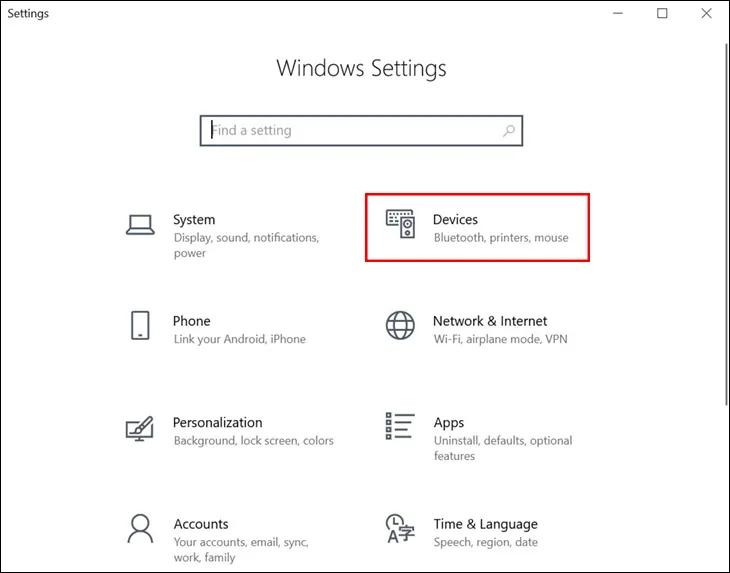
Task: Open Network & Internet heading
Action: (x=490, y=321)
